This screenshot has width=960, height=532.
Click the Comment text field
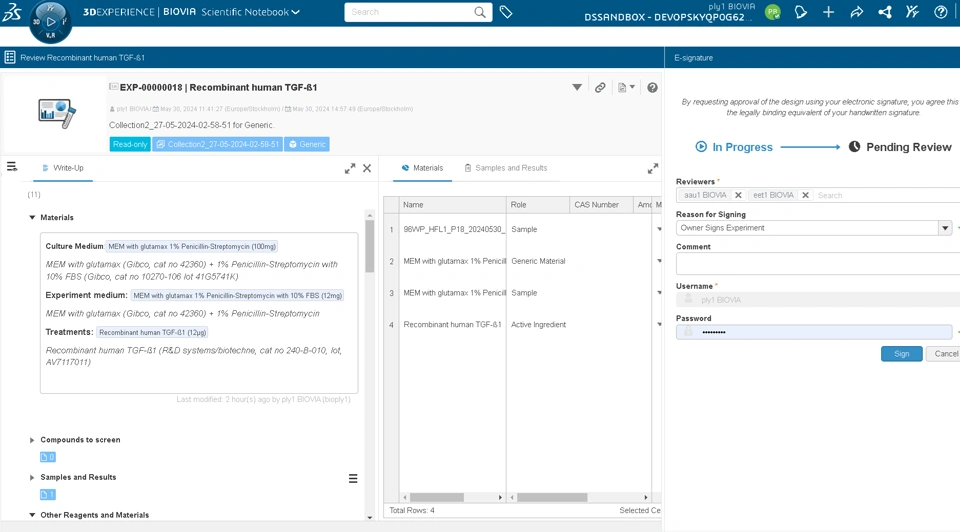(x=818, y=264)
